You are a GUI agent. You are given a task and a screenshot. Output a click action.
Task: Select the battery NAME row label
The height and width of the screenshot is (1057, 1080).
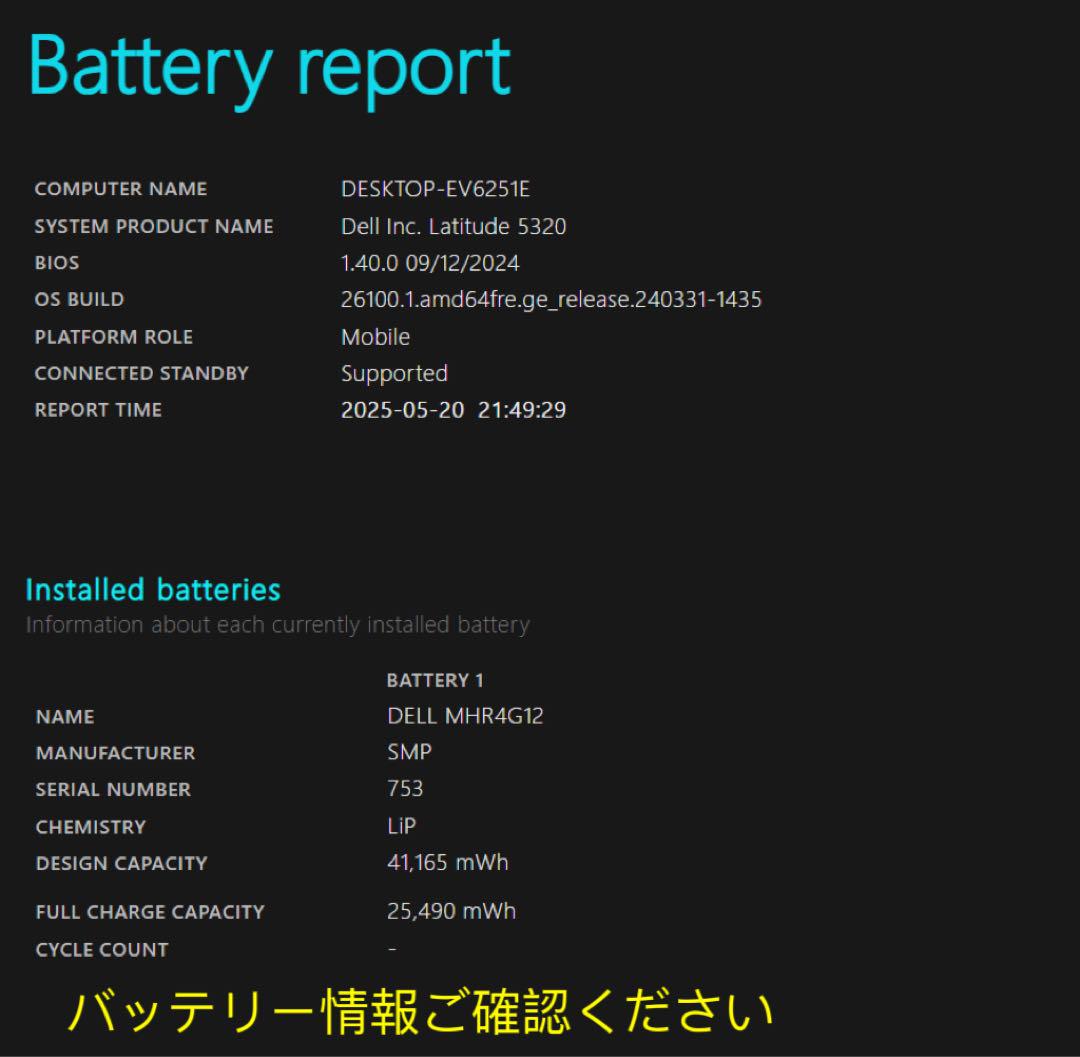point(65,717)
